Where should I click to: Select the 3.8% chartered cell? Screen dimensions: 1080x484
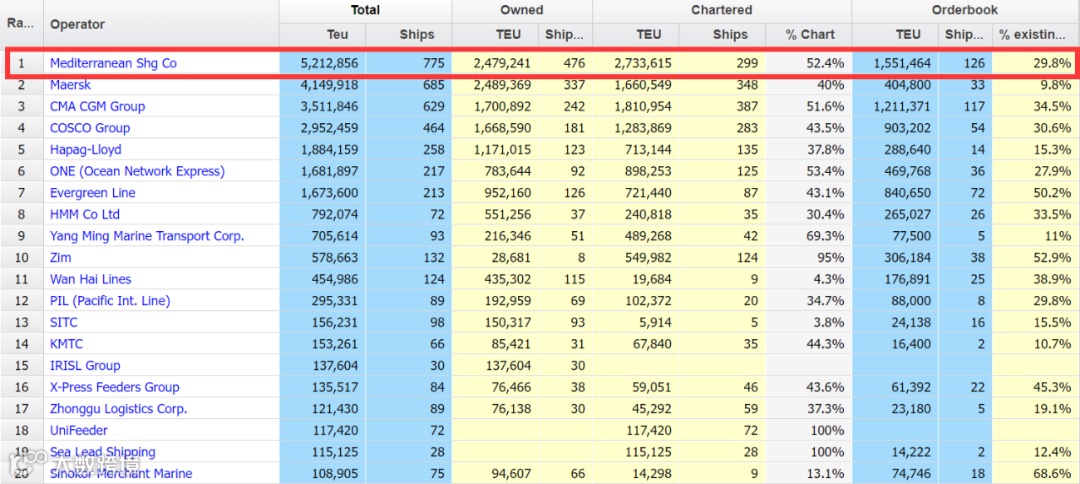pos(829,322)
